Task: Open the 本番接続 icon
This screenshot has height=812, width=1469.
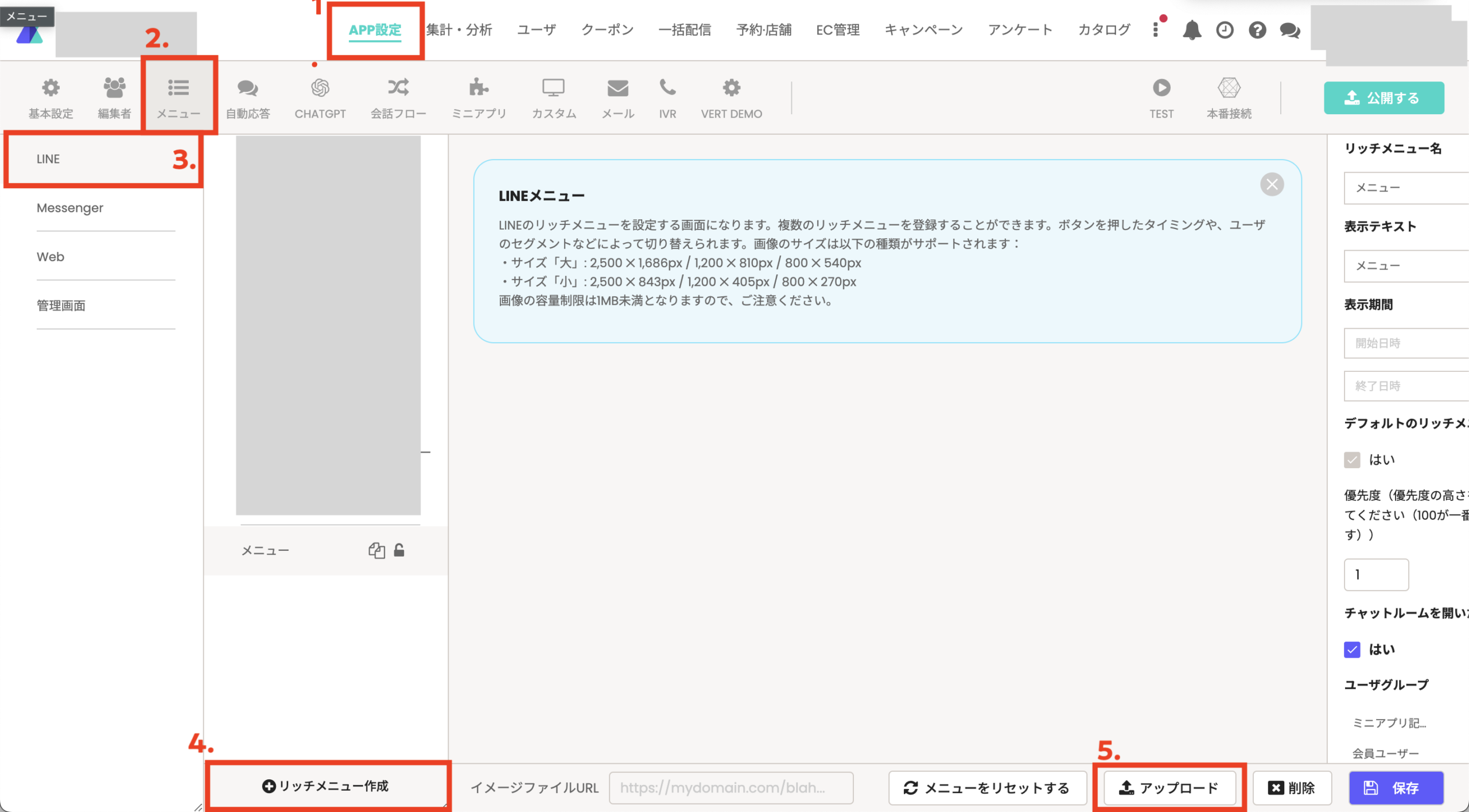Action: click(1229, 87)
